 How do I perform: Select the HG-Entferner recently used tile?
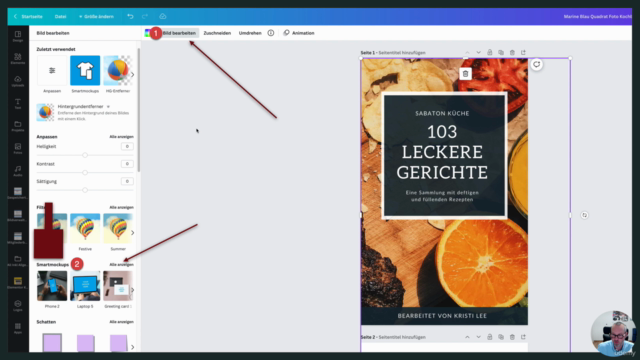tap(118, 71)
